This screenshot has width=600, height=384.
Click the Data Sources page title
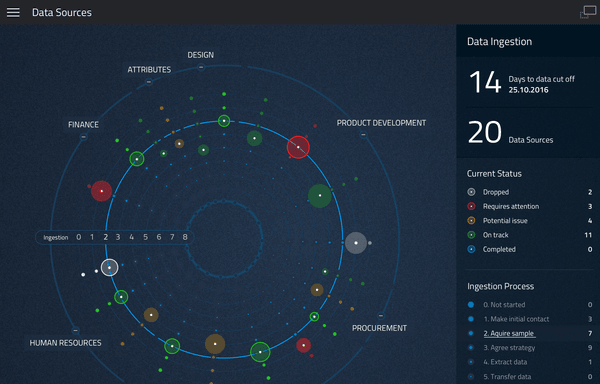click(62, 12)
